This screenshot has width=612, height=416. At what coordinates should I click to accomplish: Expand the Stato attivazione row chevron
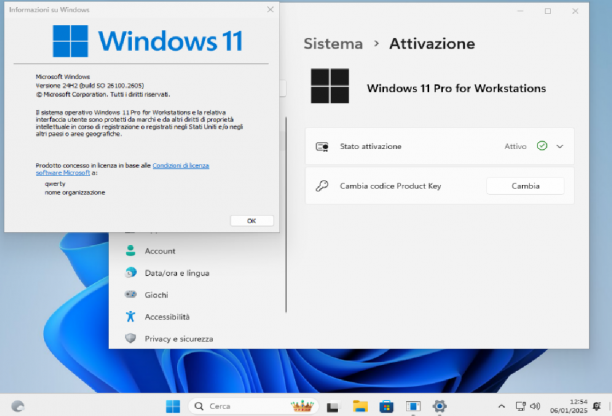click(560, 146)
